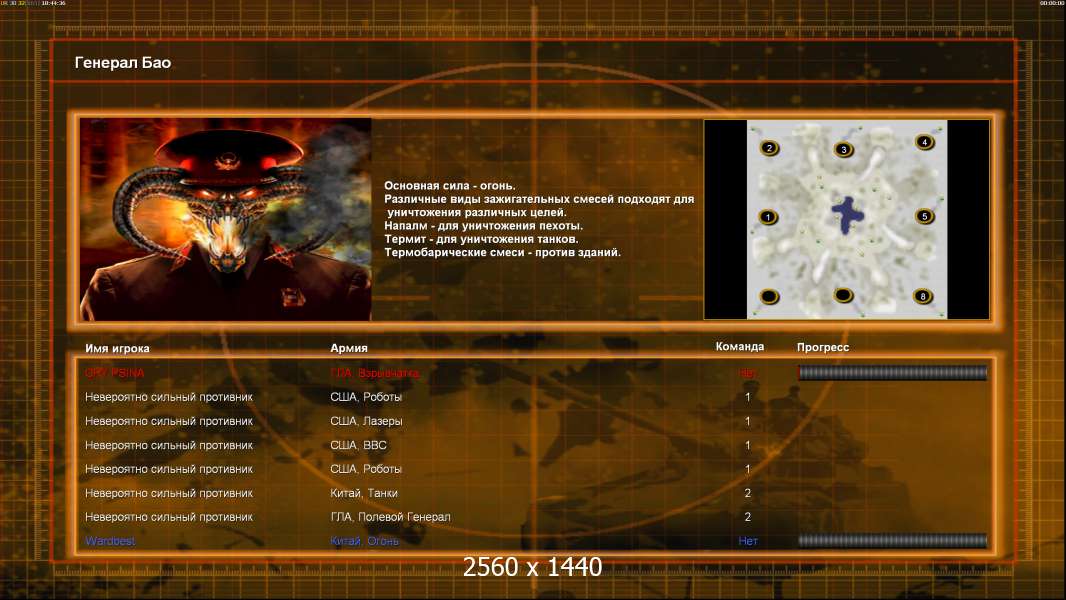The width and height of the screenshot is (1066, 600).
Task: Click the blue cross in minimap center
Action: click(x=847, y=215)
